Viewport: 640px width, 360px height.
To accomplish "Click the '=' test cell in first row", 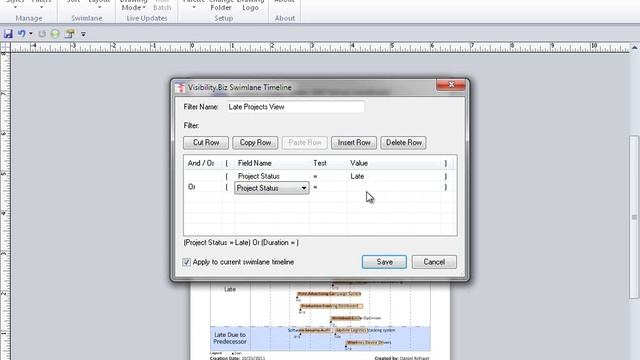I will click(x=328, y=176).
